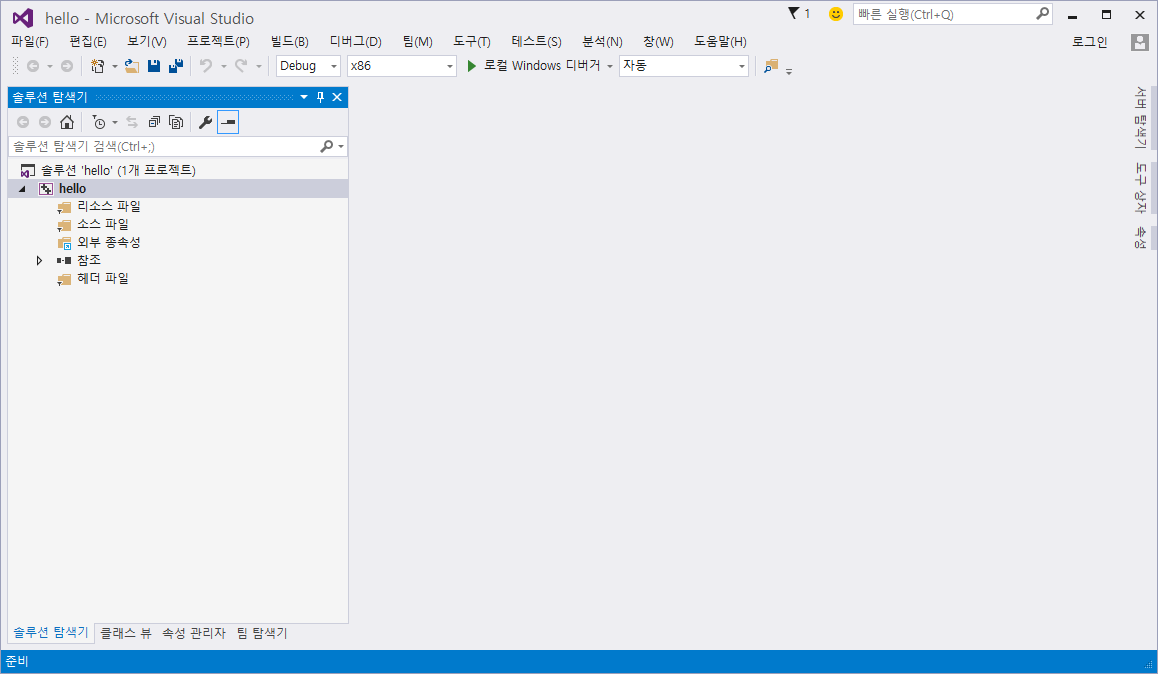Click the Save All icon
The height and width of the screenshot is (674, 1158).
[x=176, y=66]
